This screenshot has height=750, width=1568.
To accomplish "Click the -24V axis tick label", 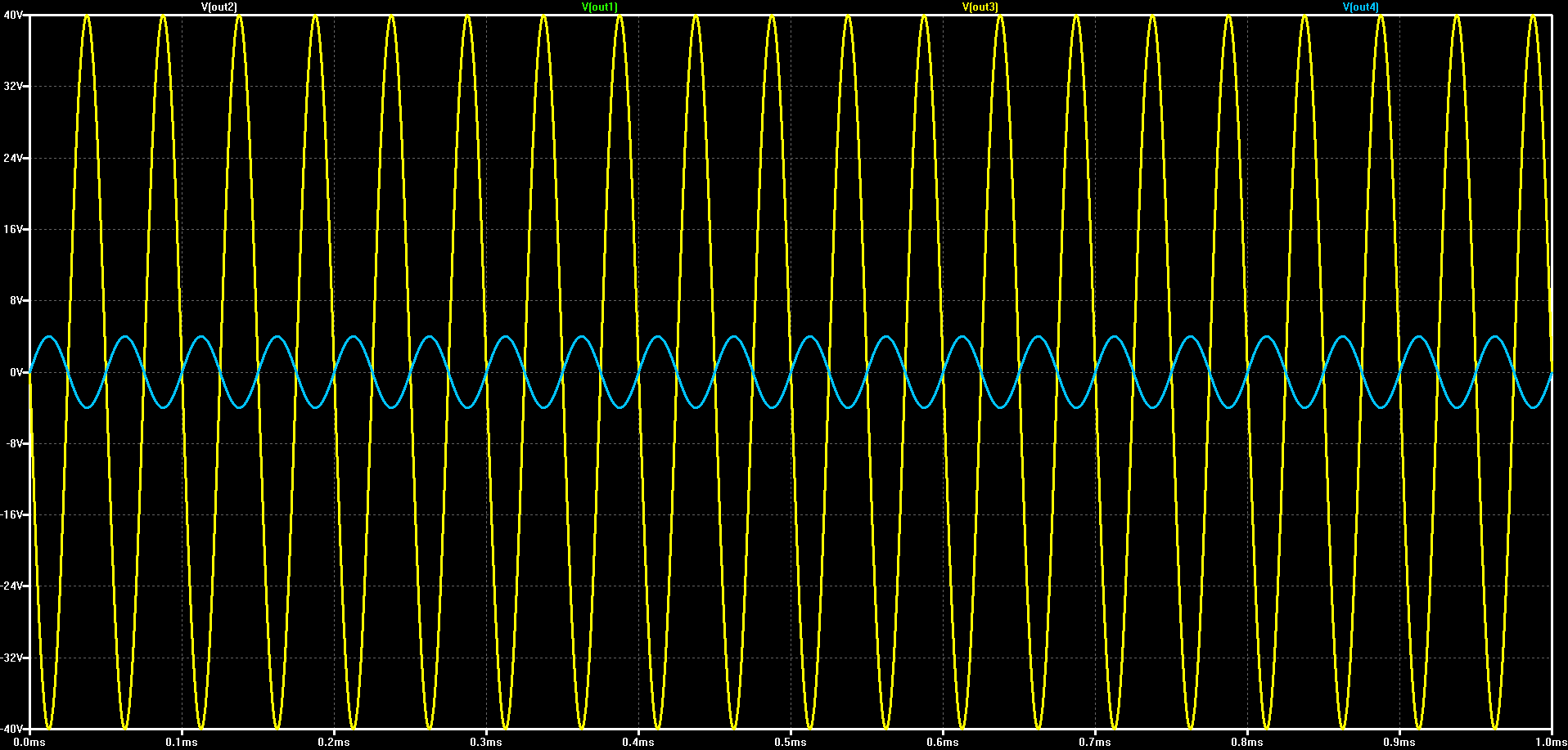I will click(11, 586).
